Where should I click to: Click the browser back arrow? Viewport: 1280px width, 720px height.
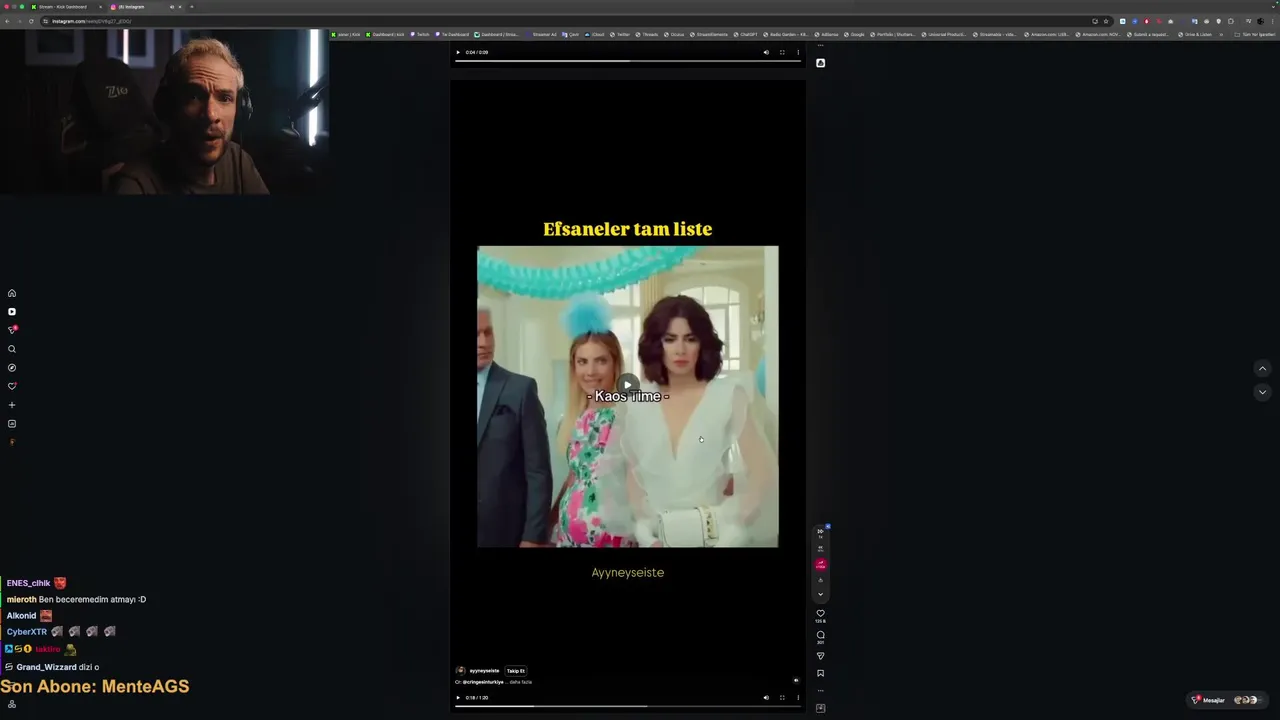pyautogui.click(x=9, y=21)
